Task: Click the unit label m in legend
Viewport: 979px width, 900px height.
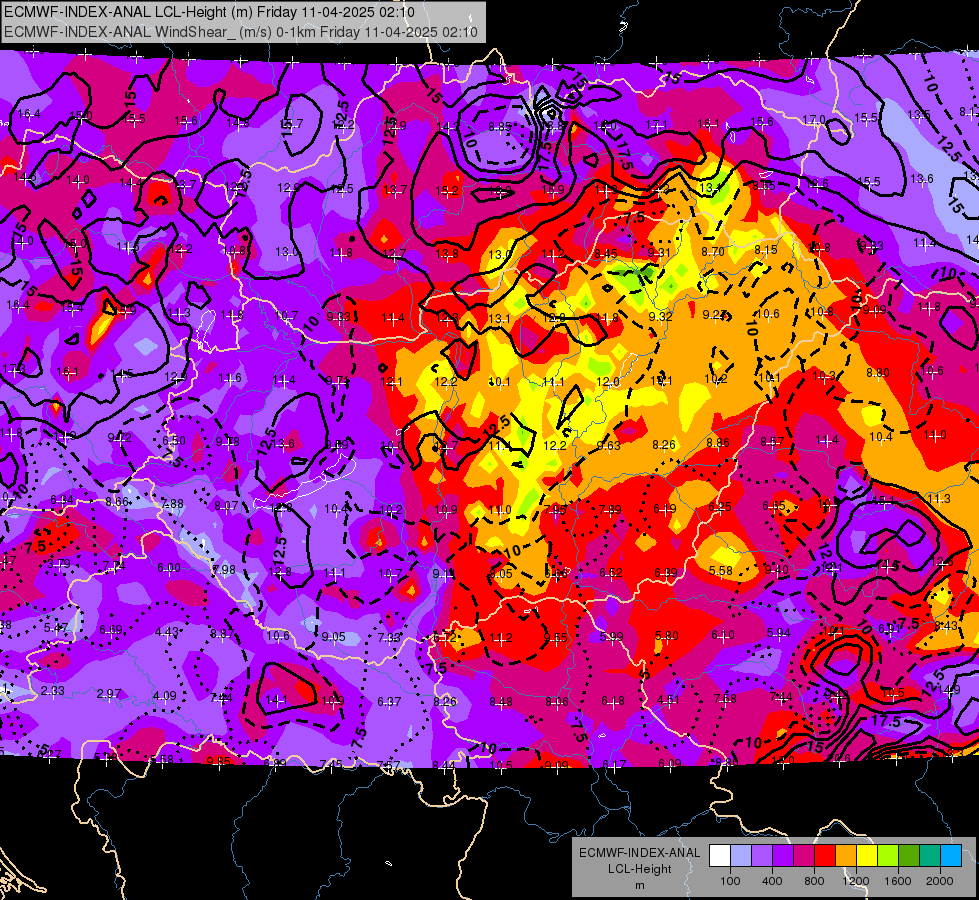Action: [639, 885]
